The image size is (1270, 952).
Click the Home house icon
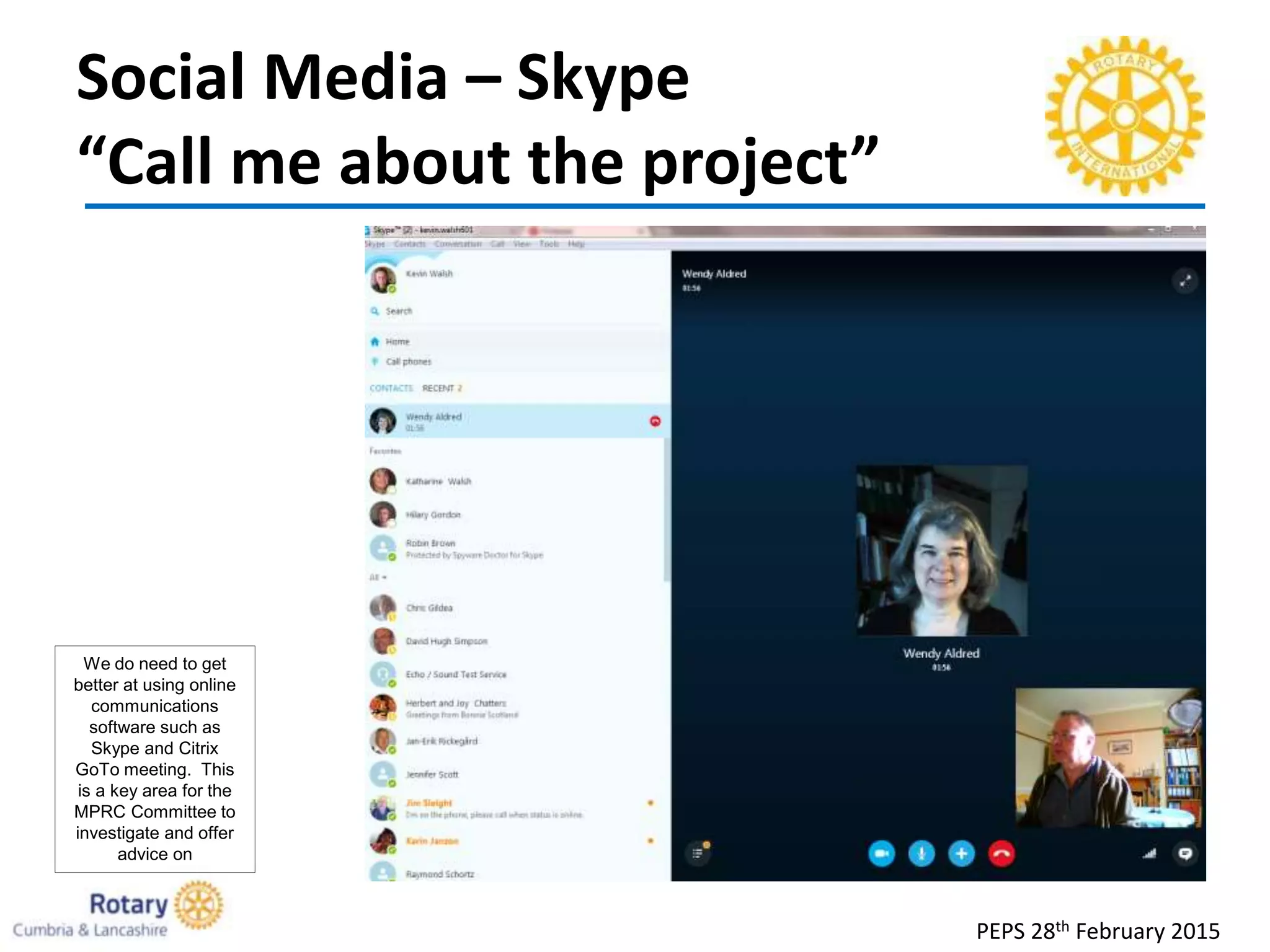tap(375, 342)
